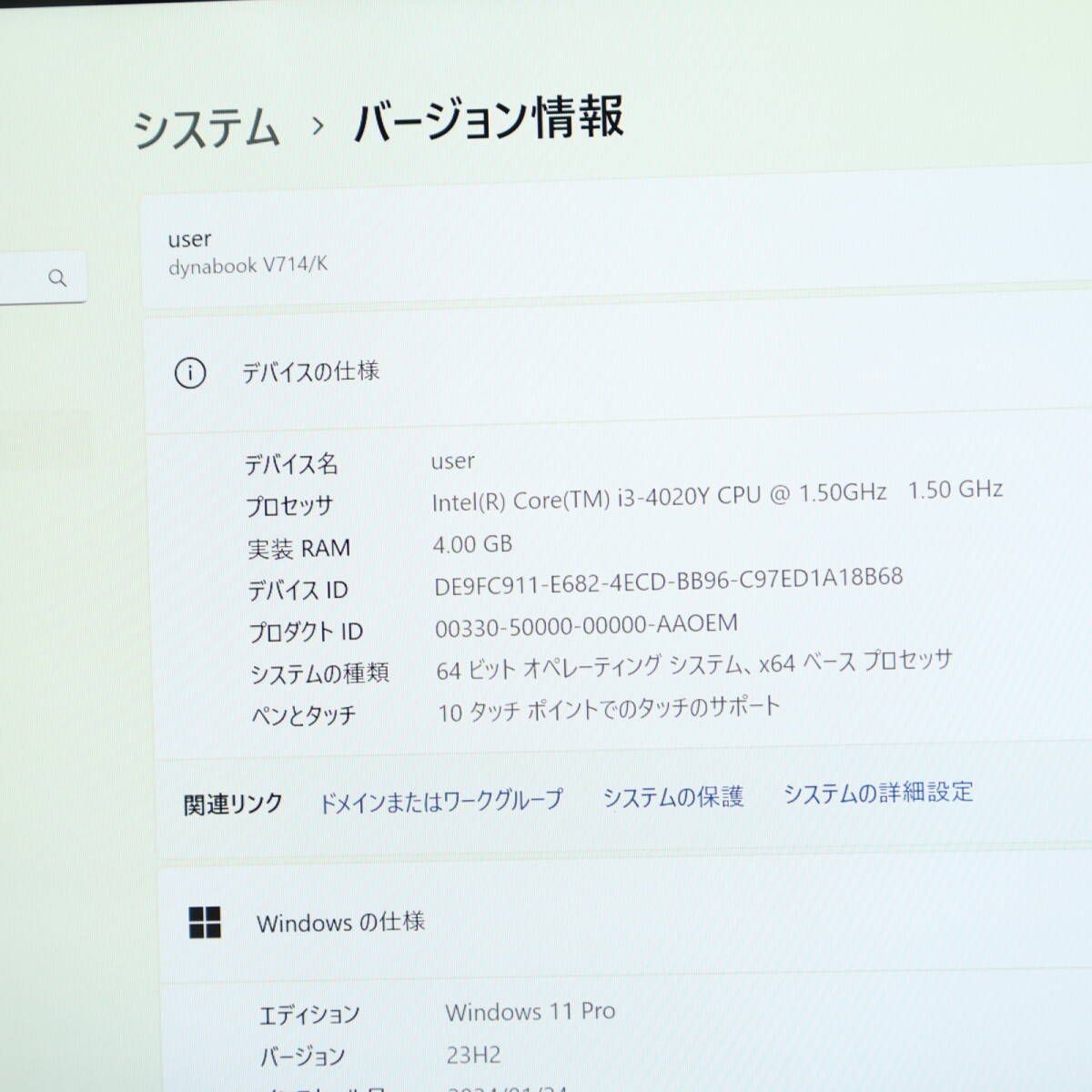Select product ID 00330-50000-00000-AAOEM
Image resolution: width=1092 pixels, height=1092 pixels.
click(586, 626)
